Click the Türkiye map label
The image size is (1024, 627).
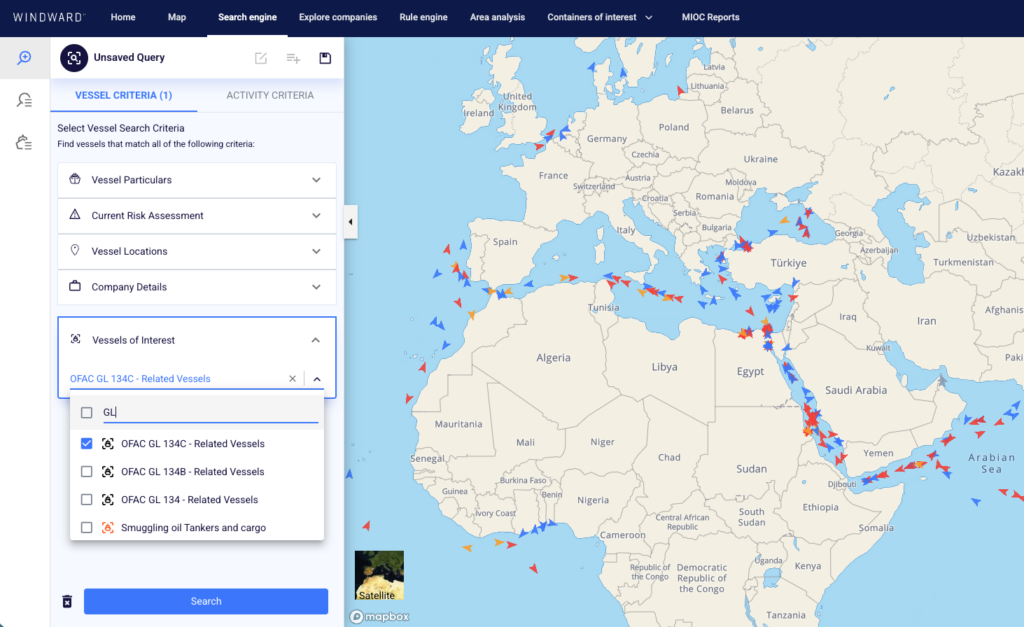pos(788,263)
